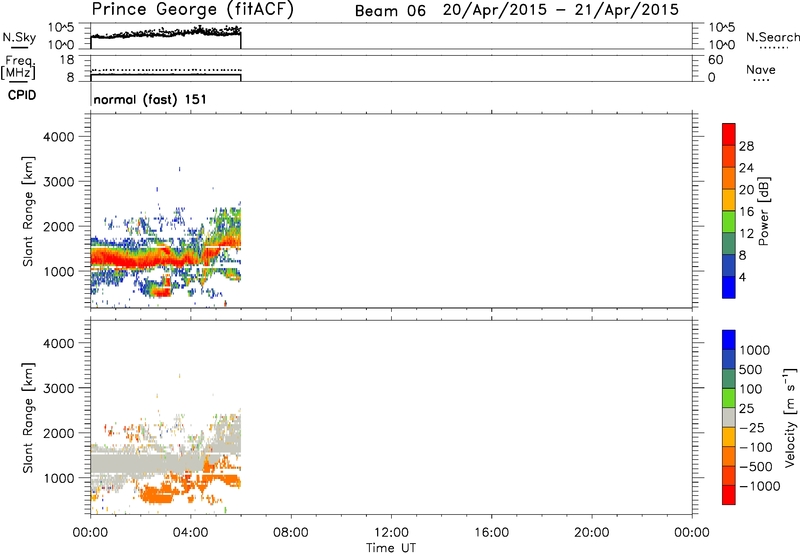Image resolution: width=800 pixels, height=554 pixels.
Task: Click the noise scatter trace in N.Sky panel
Action: pyautogui.click(x=166, y=33)
